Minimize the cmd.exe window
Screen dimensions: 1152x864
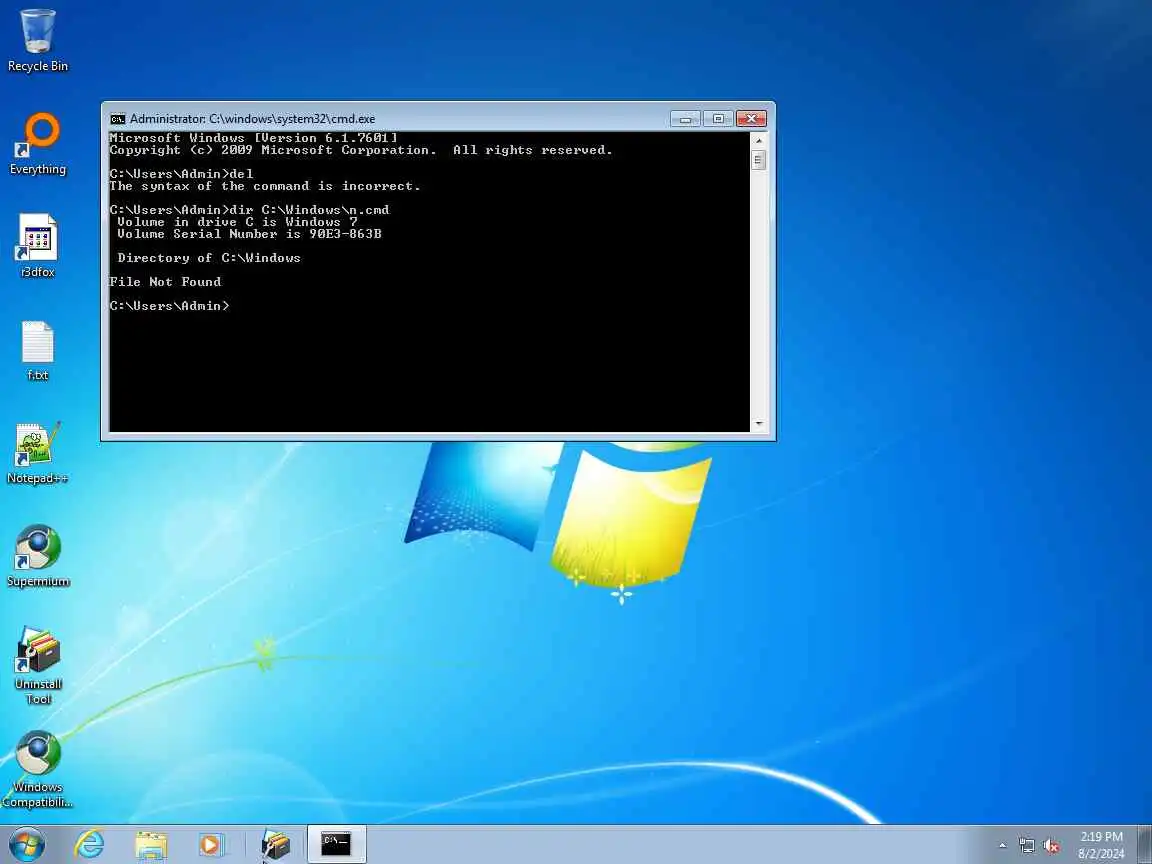tap(685, 119)
